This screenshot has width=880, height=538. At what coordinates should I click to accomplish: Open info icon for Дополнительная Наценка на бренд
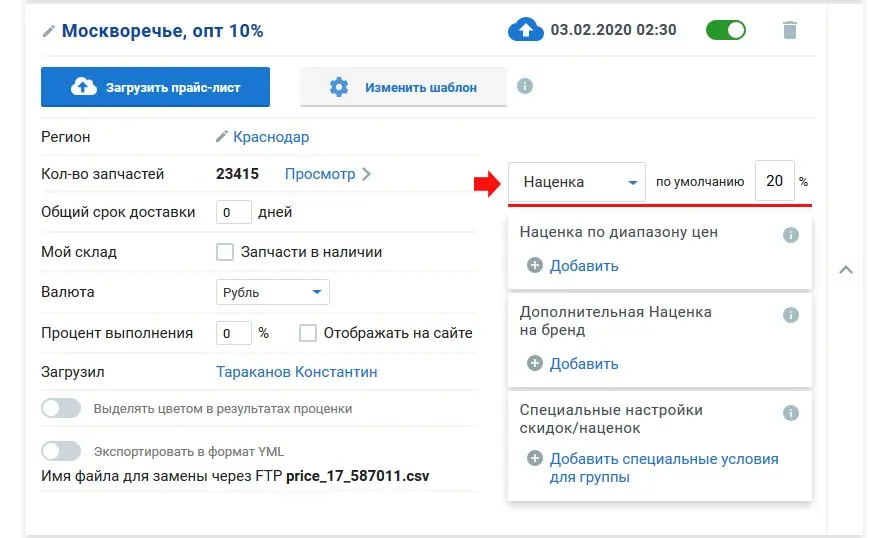point(791,315)
